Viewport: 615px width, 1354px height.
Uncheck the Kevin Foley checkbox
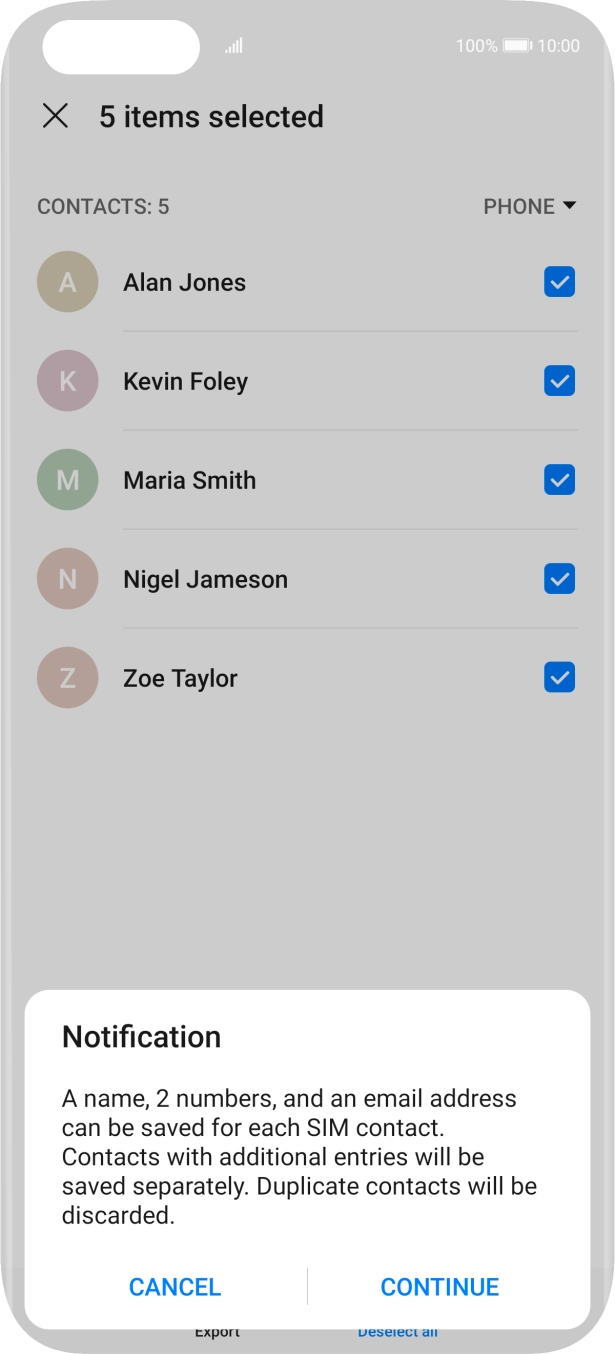click(x=559, y=381)
